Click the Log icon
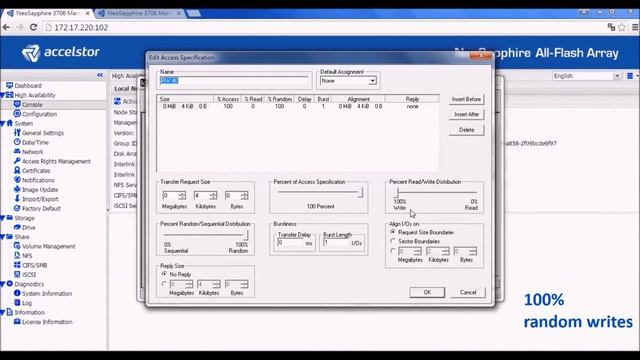Viewport: 640px width, 360px height. [17, 303]
